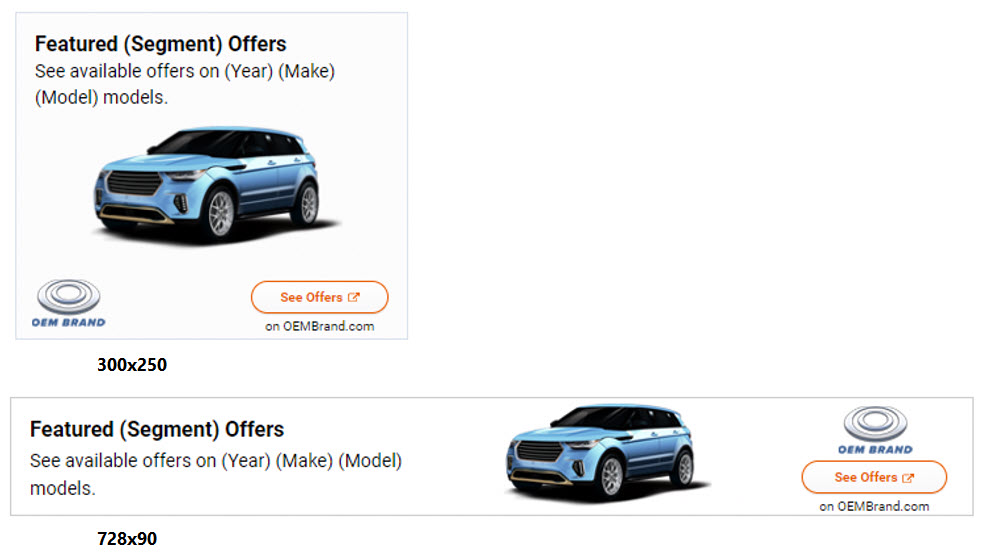The height and width of the screenshot is (557, 983).
Task: Select the blue SUV image in the 728x90 banner
Action: 600,450
